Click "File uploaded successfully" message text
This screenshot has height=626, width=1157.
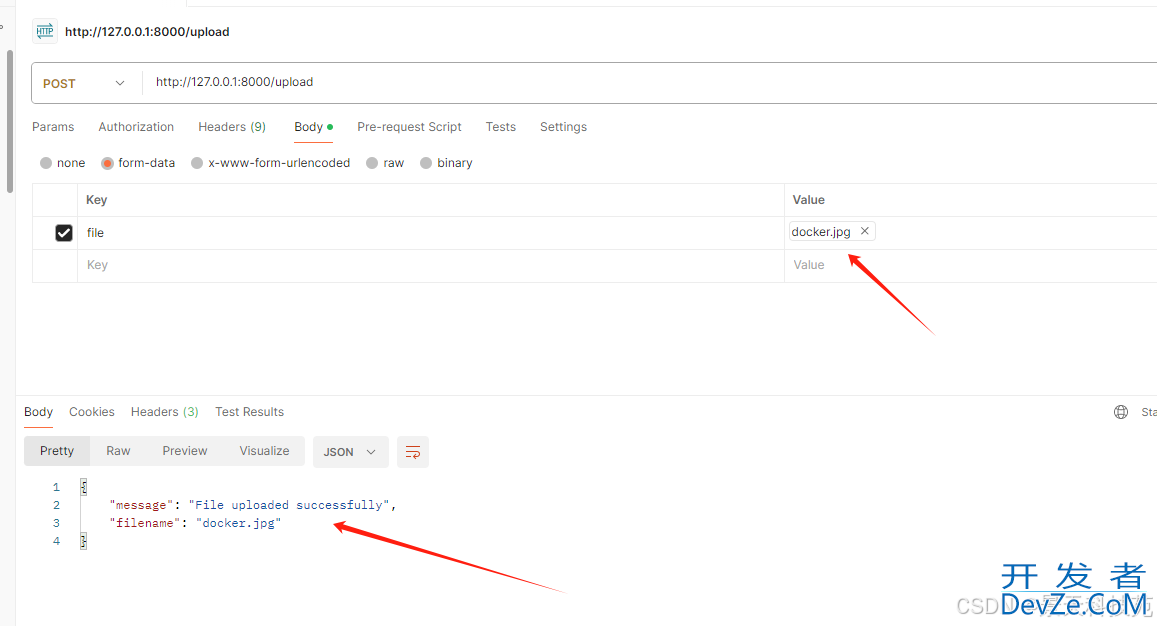coord(289,505)
